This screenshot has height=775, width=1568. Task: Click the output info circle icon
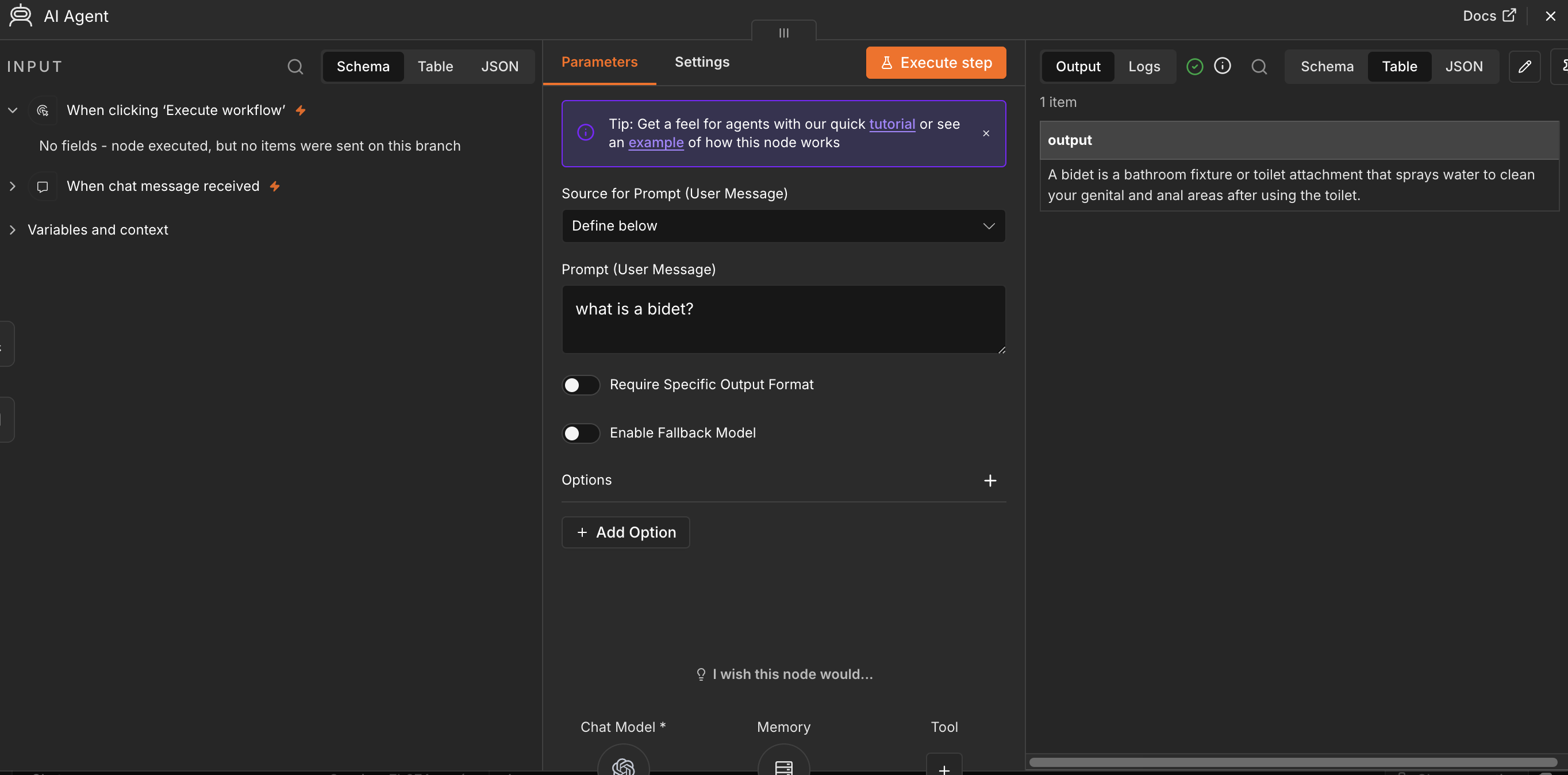tap(1222, 66)
